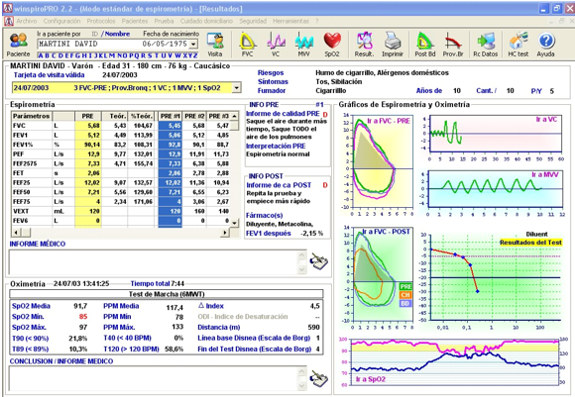
Task: Select the PRE #1 column header
Action: click(170, 116)
